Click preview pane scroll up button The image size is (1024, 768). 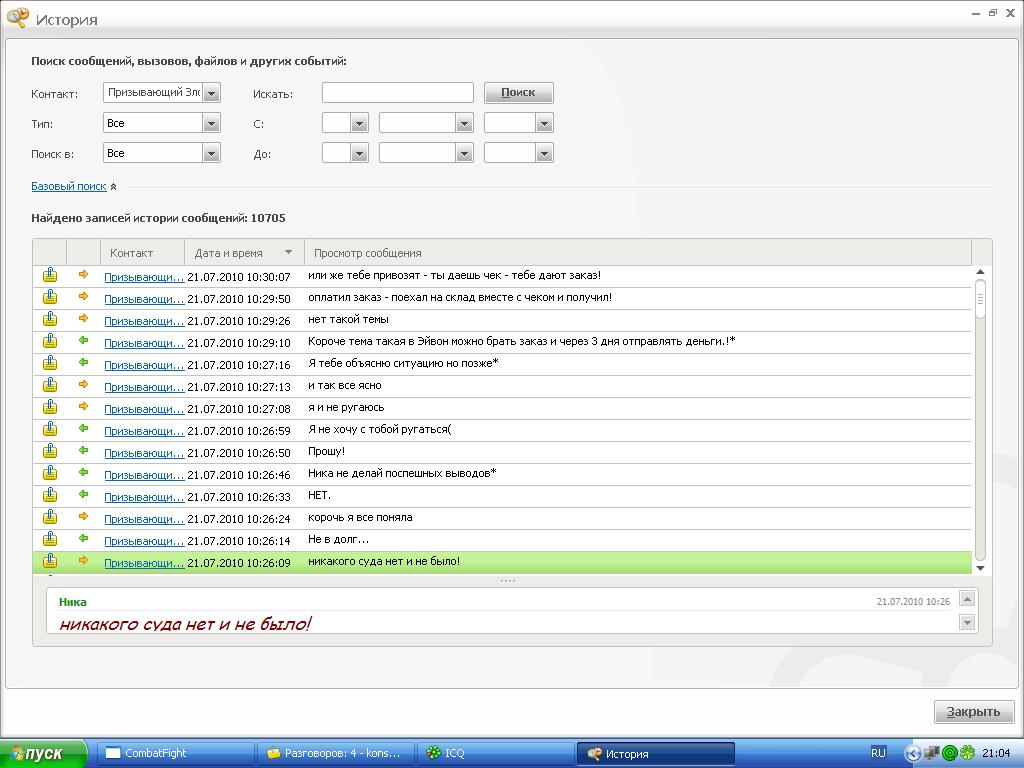point(968,598)
